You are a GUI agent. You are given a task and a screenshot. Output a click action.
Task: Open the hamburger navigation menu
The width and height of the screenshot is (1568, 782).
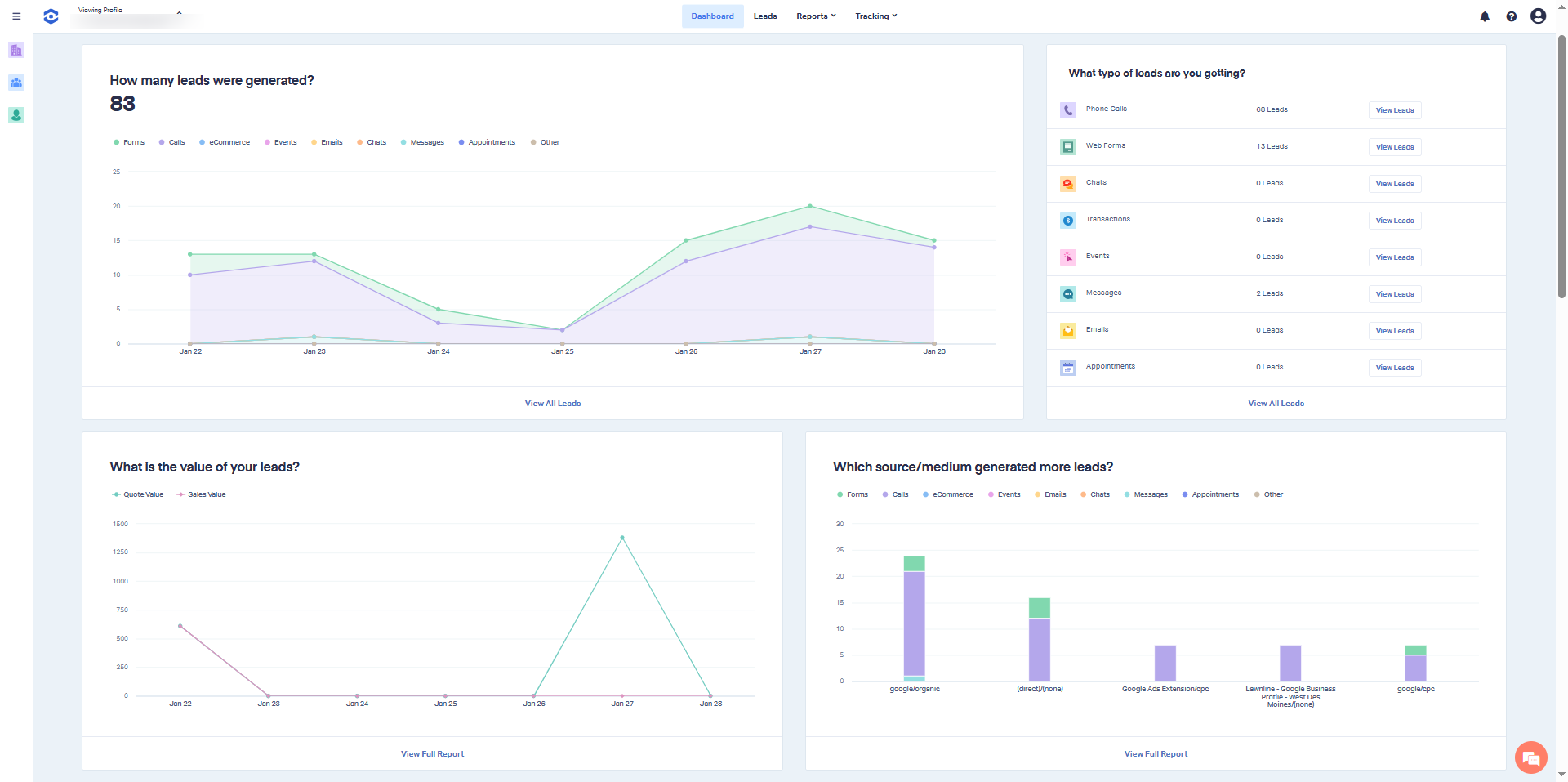pos(16,16)
